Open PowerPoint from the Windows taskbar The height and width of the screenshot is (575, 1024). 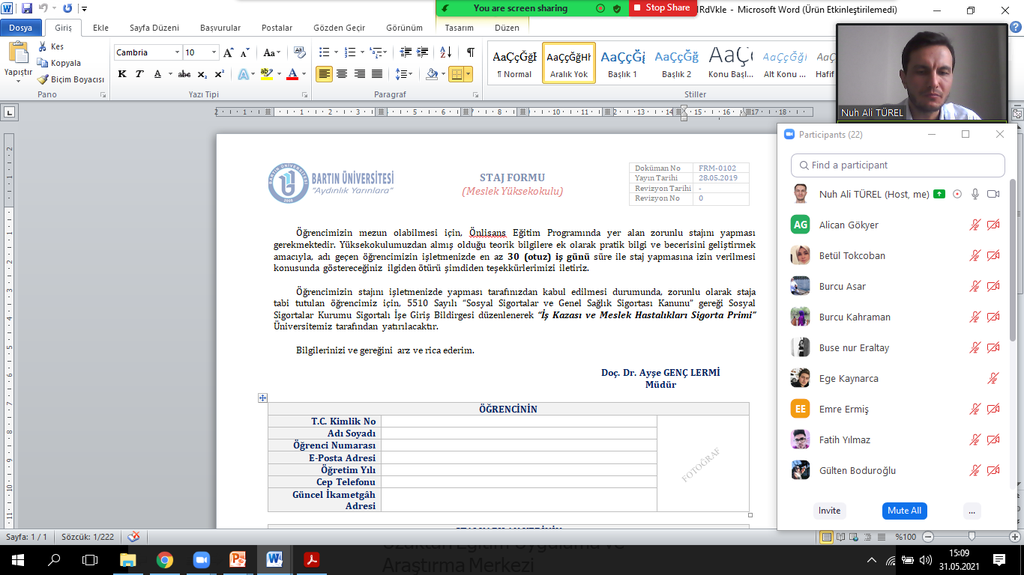[238, 560]
